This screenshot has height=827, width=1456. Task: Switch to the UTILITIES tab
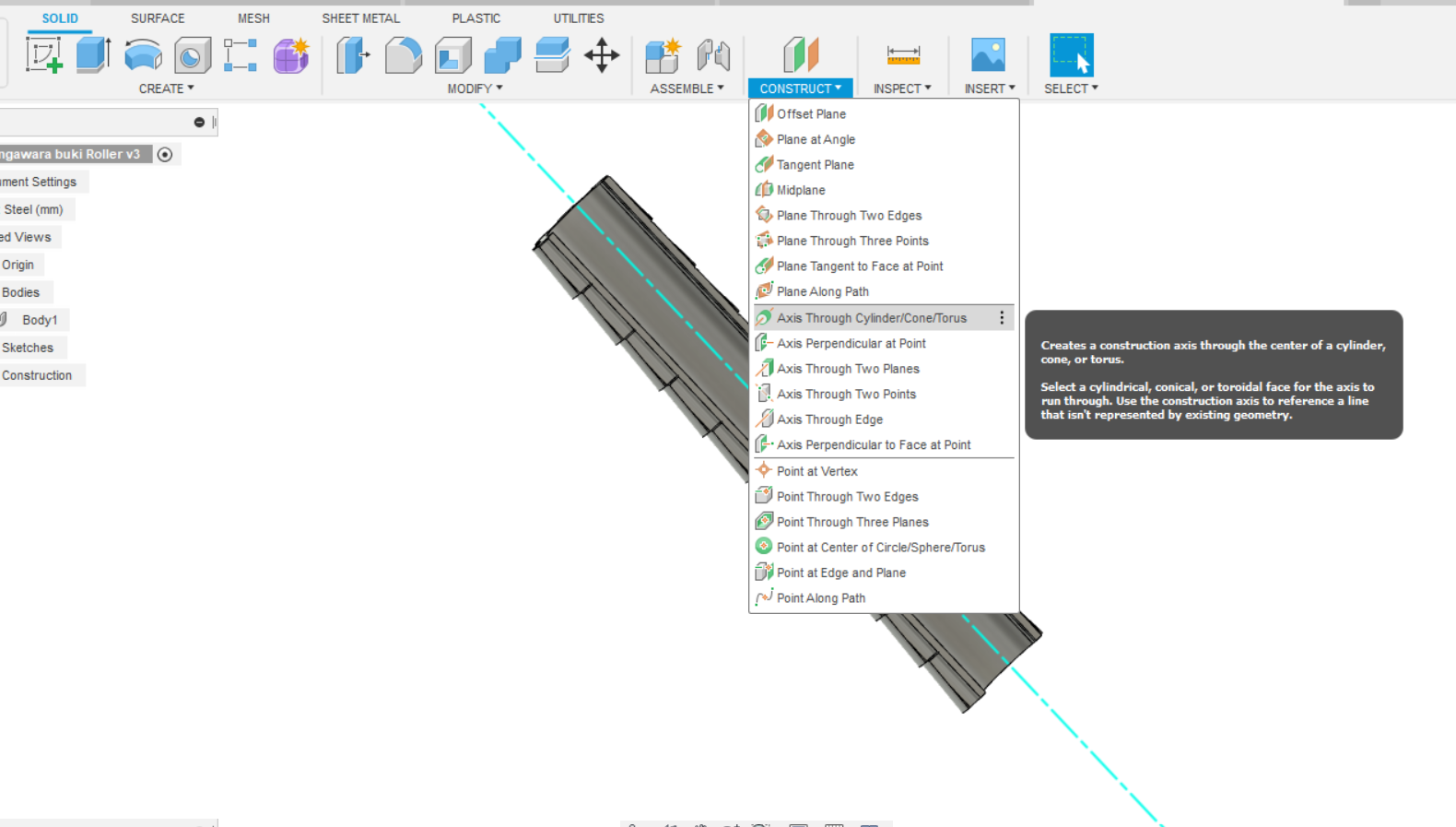coord(579,18)
